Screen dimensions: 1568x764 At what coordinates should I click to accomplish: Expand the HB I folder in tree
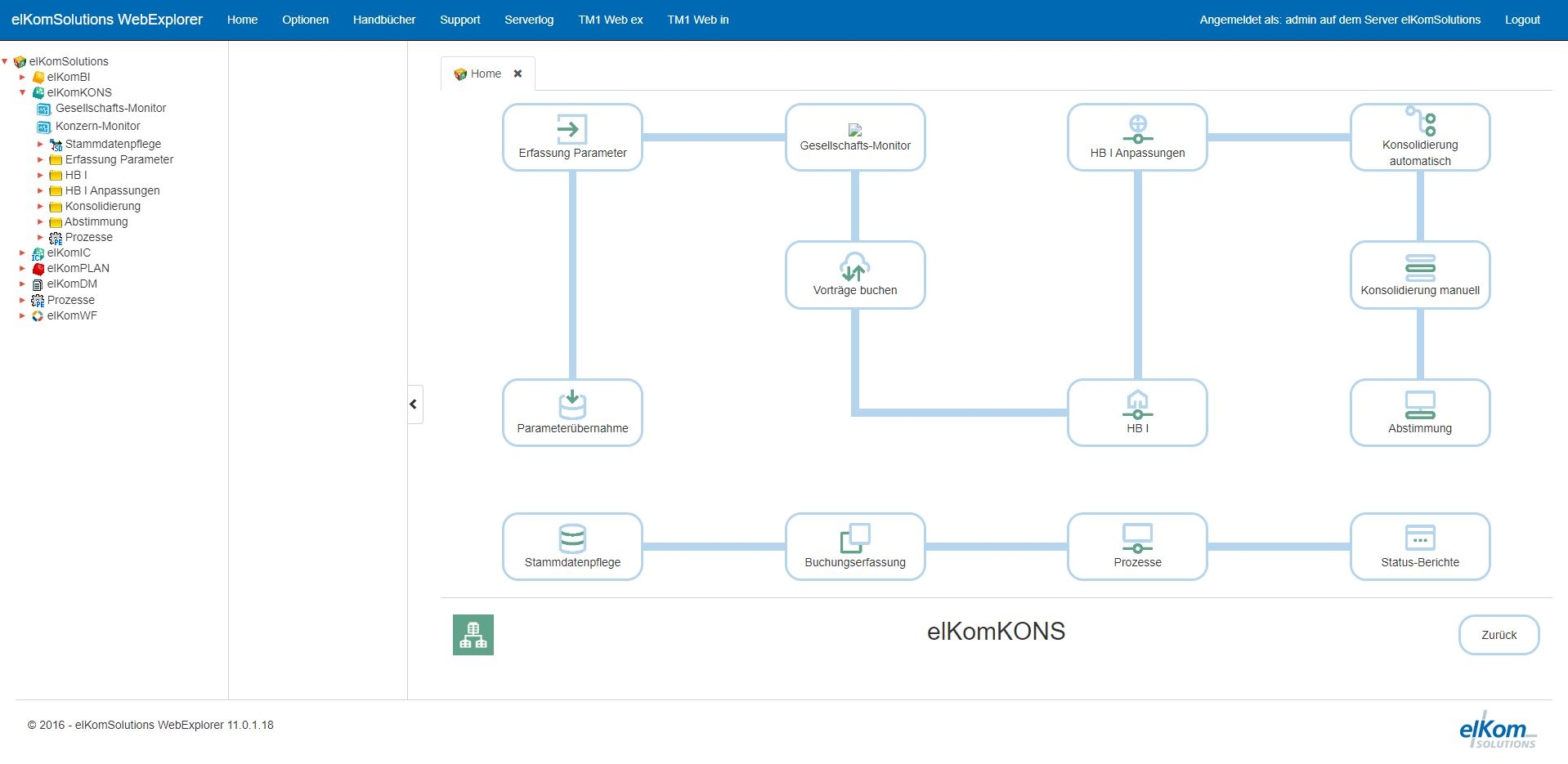point(40,175)
